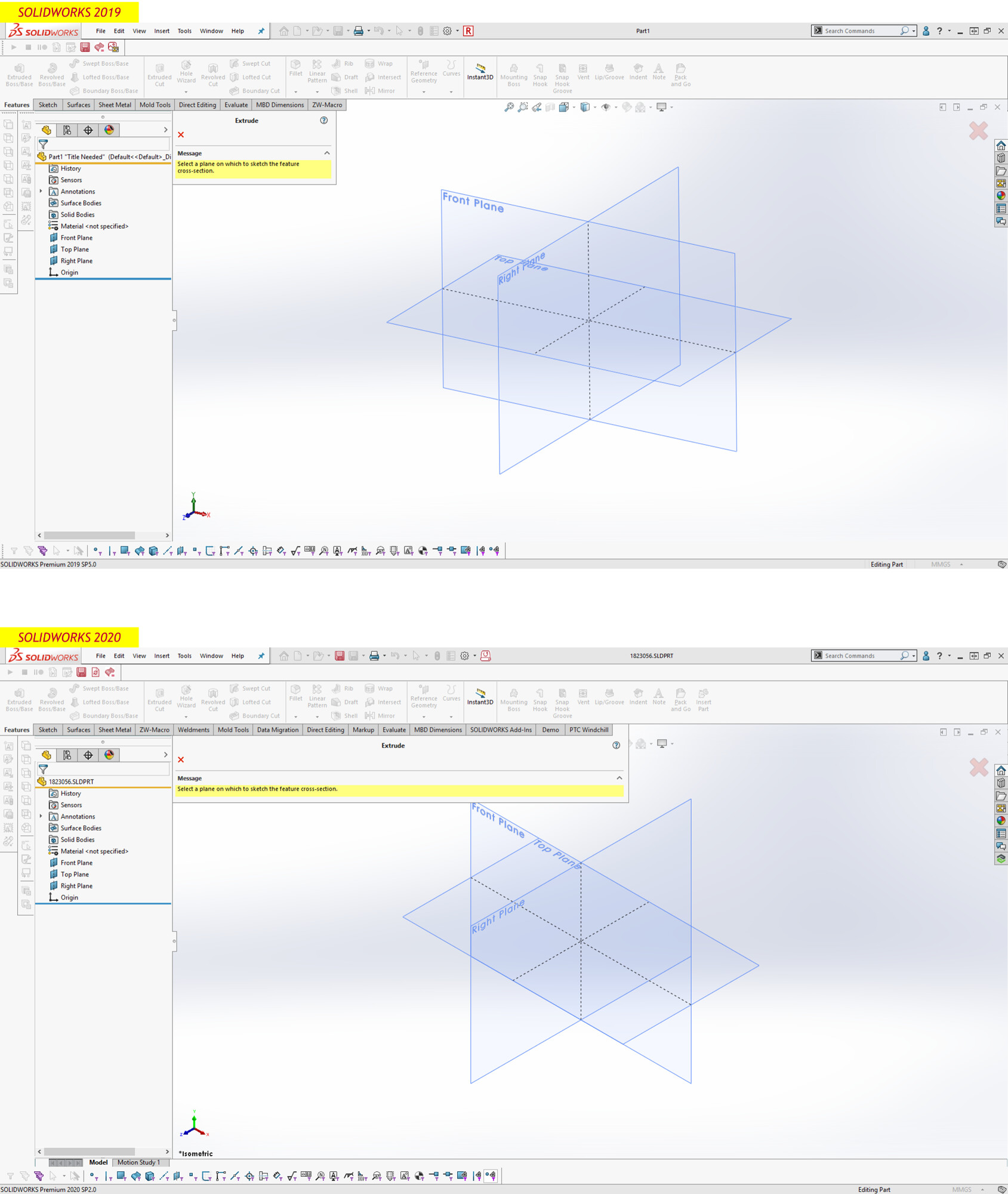Click tree filter funnel in 2020 window
This screenshot has width=1008, height=1194.
tap(43, 769)
